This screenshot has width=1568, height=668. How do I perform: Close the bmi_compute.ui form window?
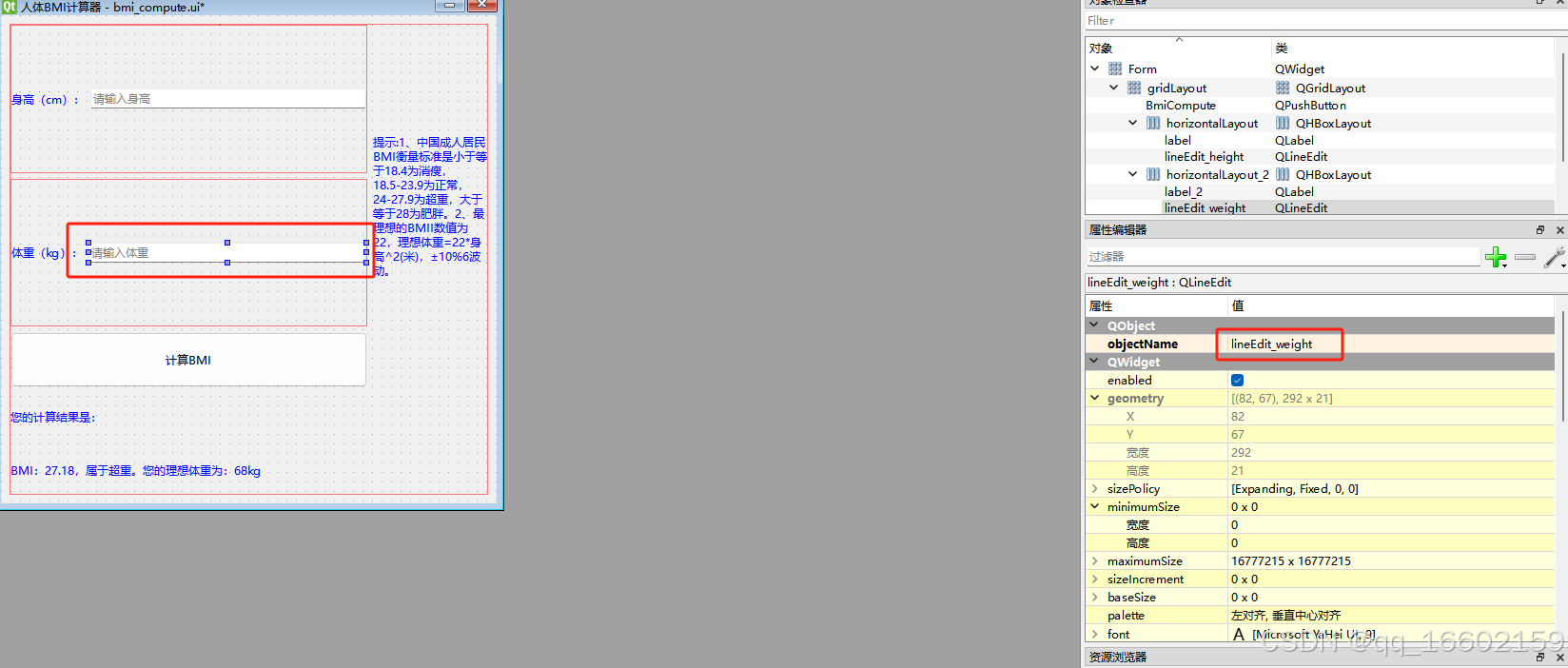point(482,5)
